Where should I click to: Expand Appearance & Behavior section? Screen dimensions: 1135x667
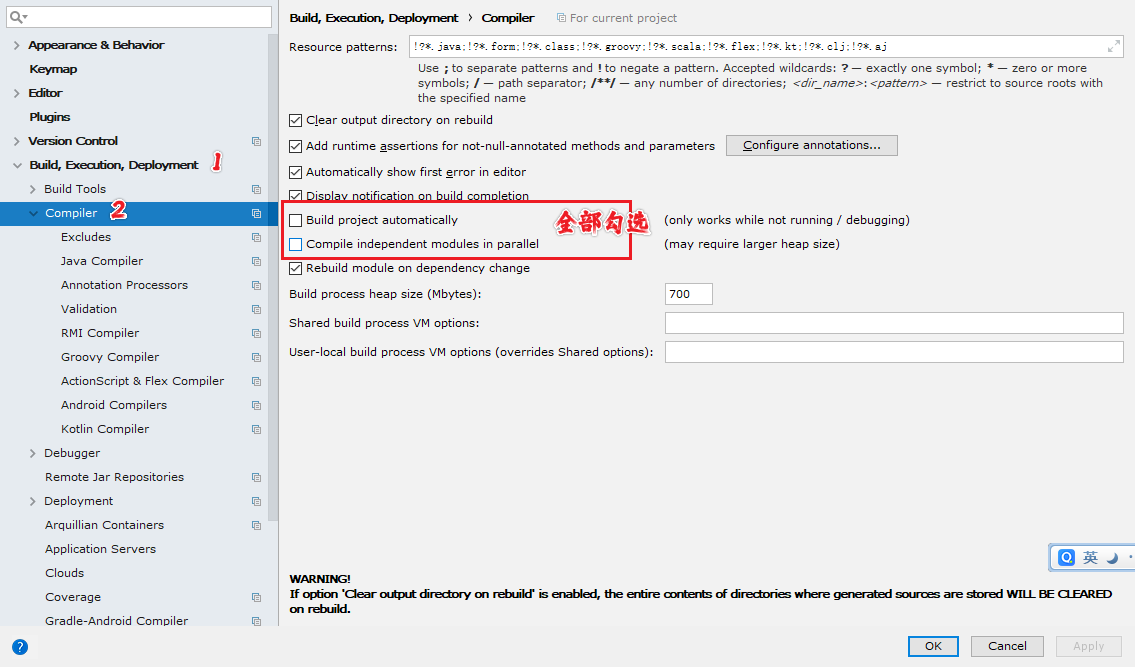pos(17,45)
